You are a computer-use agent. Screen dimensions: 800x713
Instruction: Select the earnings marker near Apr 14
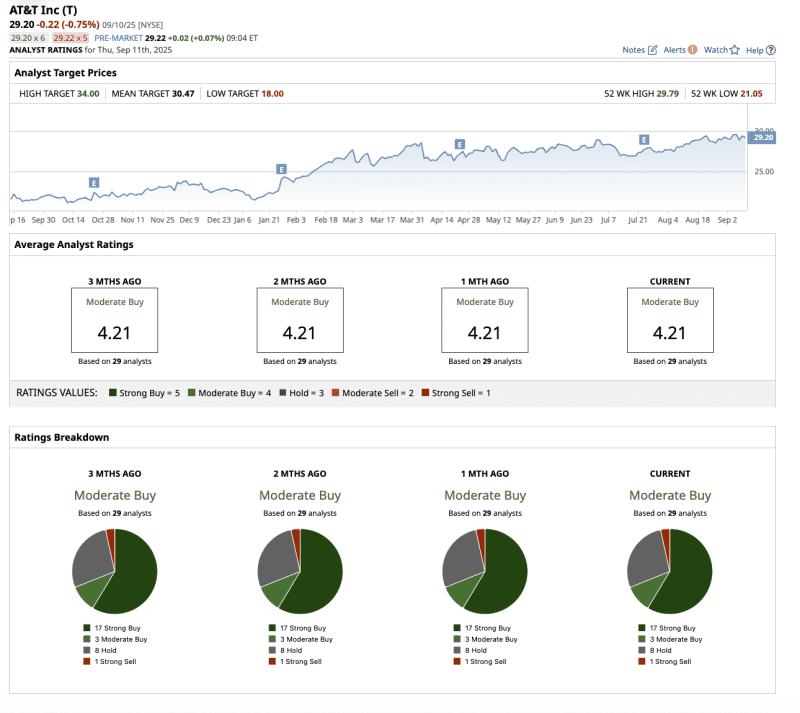(460, 145)
